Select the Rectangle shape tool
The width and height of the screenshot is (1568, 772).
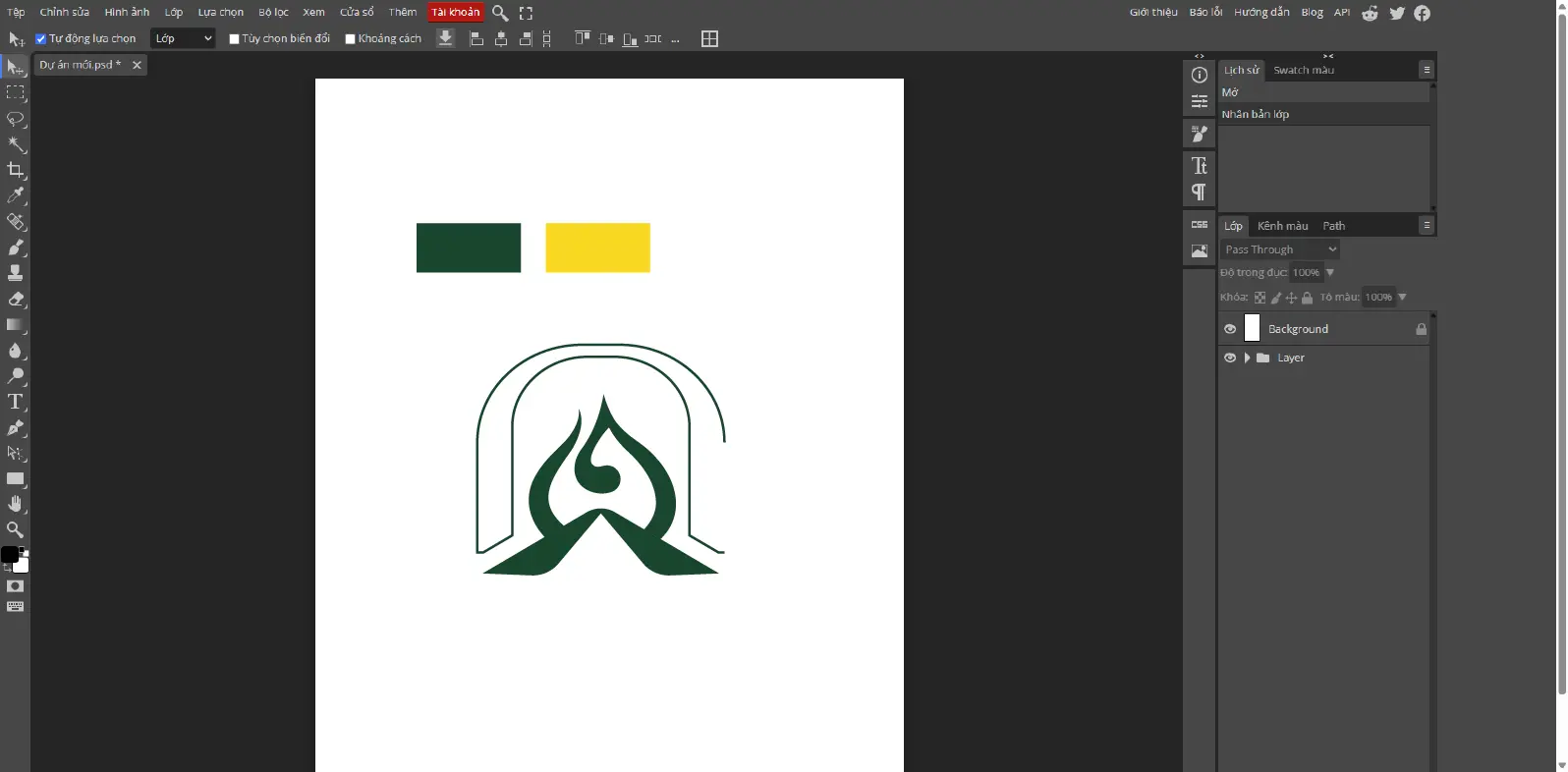click(x=15, y=479)
